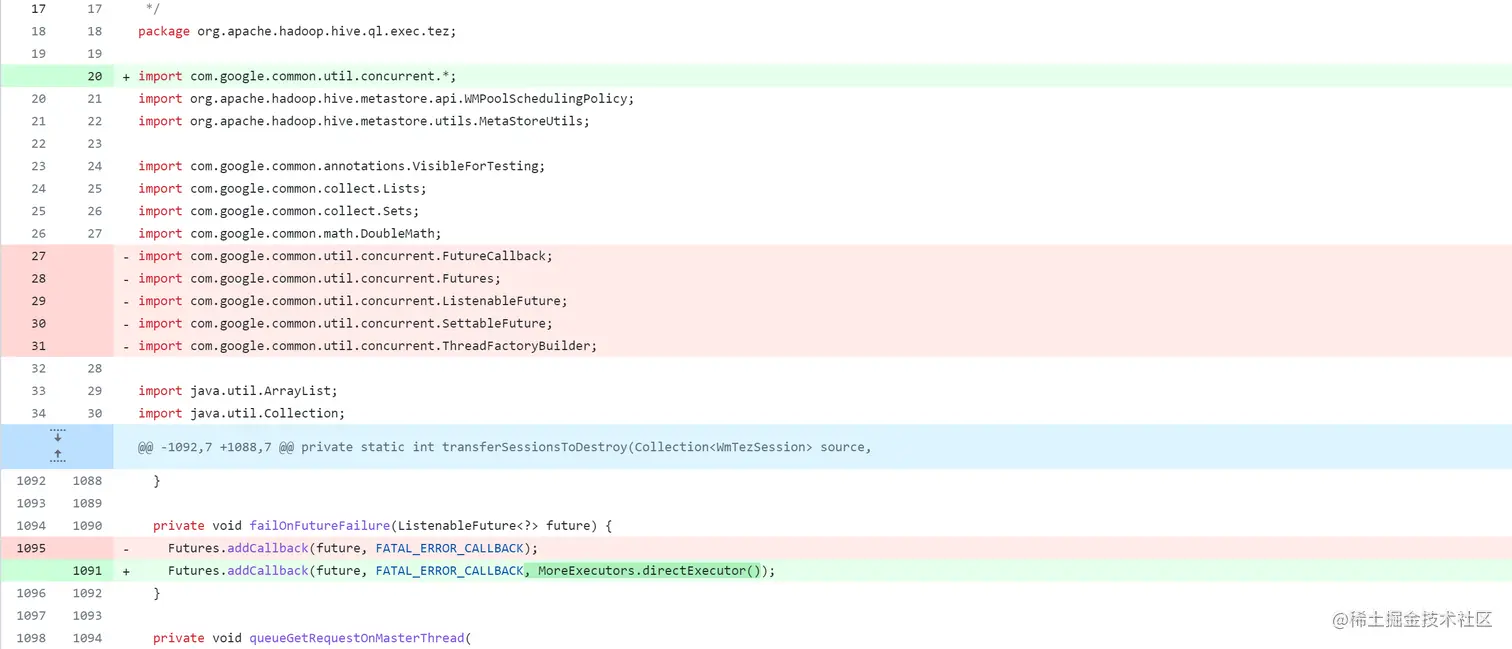
Task: Click the failOnFutureFailure method declaration
Action: pos(382,526)
